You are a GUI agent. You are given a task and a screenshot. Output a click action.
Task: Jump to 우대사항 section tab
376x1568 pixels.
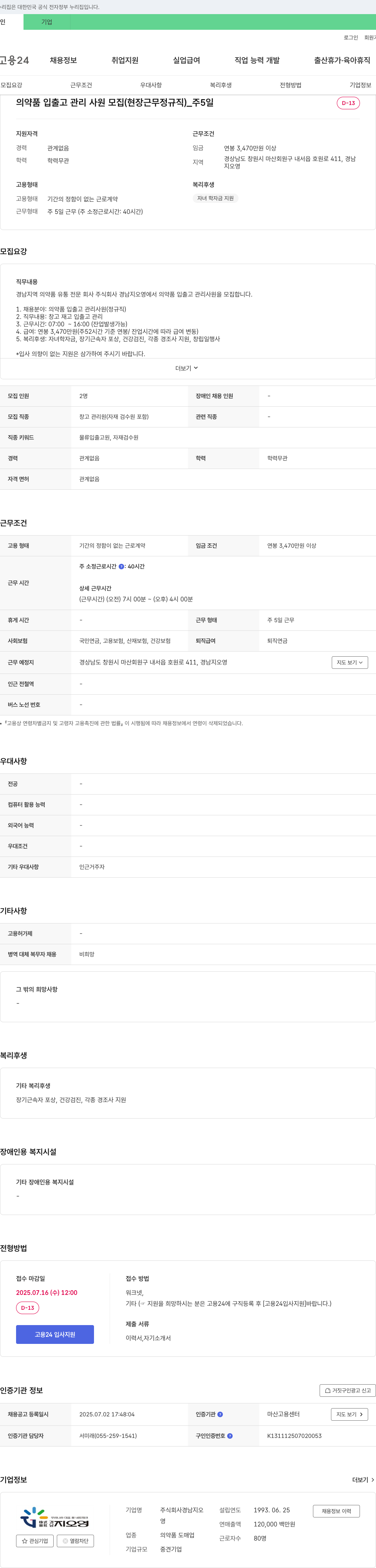(x=151, y=85)
